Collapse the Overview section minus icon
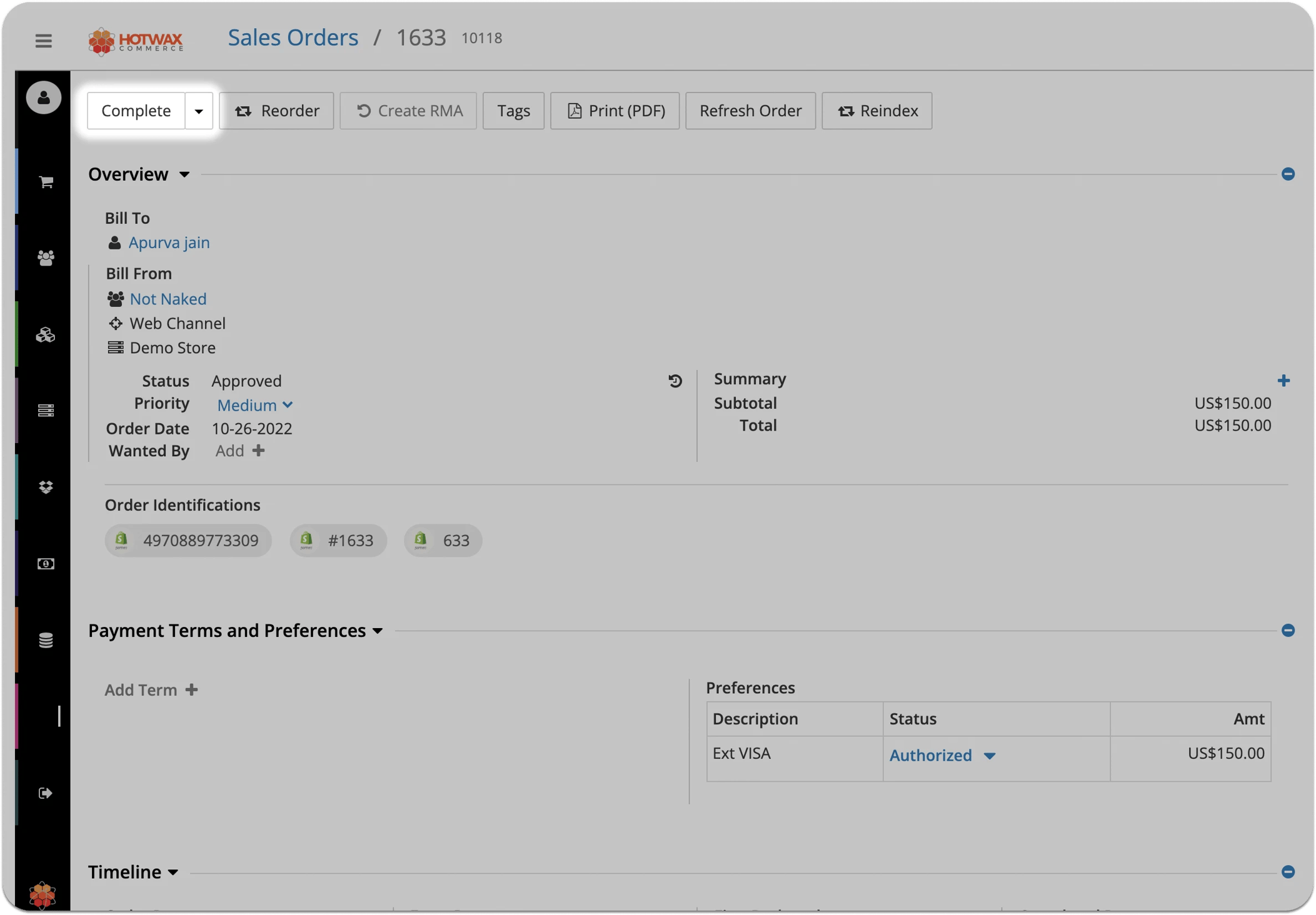1316x915 pixels. (1288, 174)
